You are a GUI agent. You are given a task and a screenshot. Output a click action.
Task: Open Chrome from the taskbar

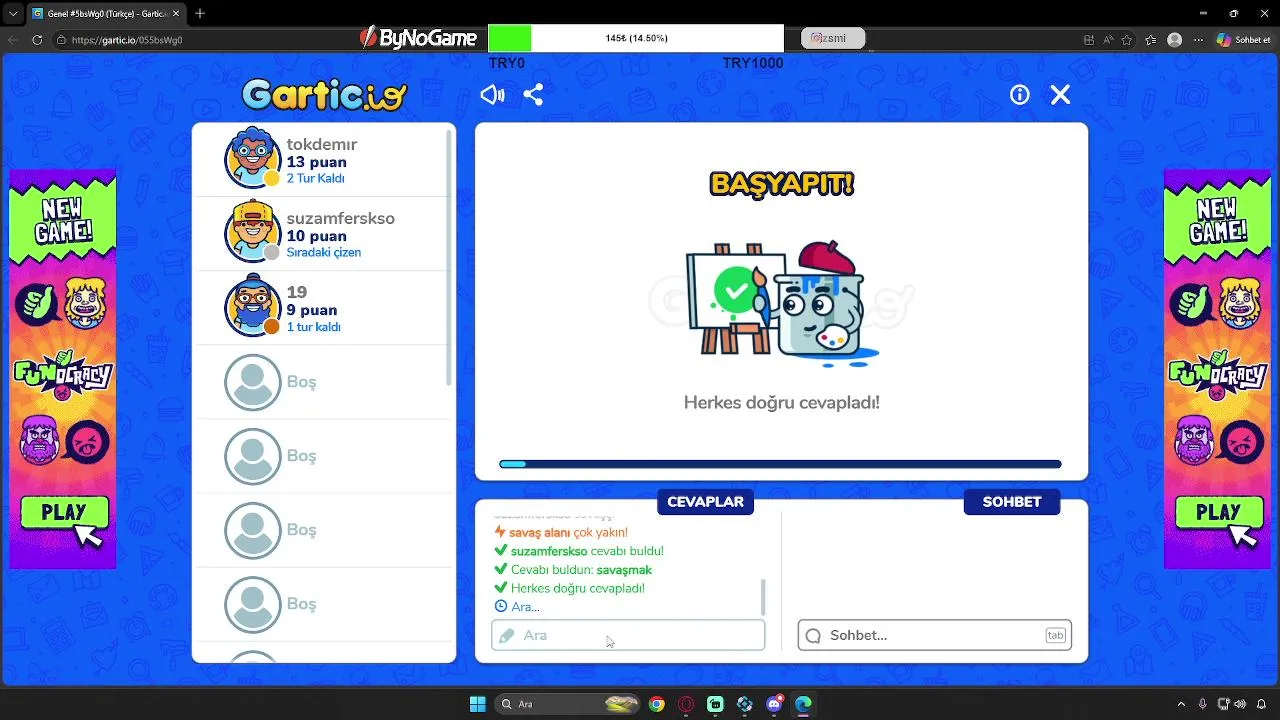tap(656, 704)
